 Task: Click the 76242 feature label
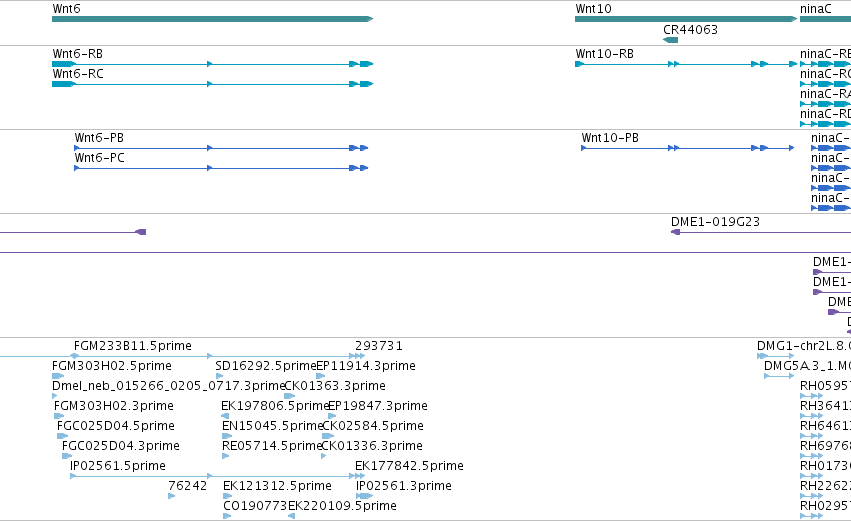pos(187,486)
